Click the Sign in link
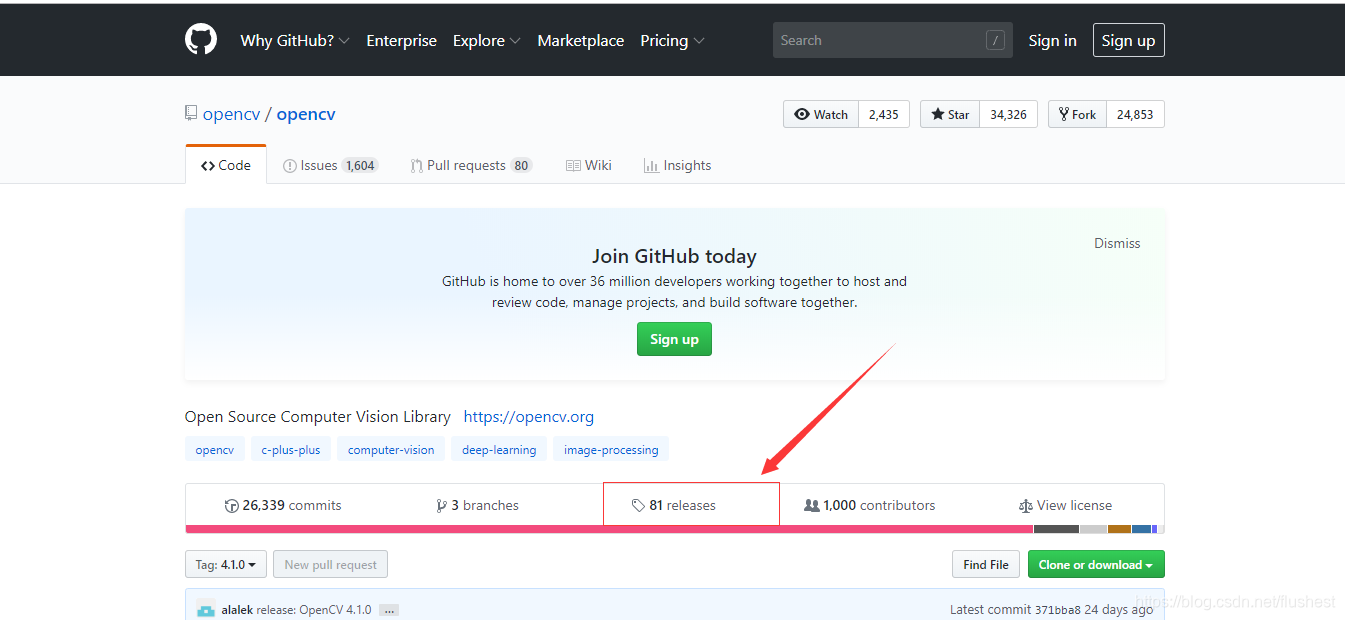Image resolution: width=1345 pixels, height=620 pixels. [x=1052, y=40]
